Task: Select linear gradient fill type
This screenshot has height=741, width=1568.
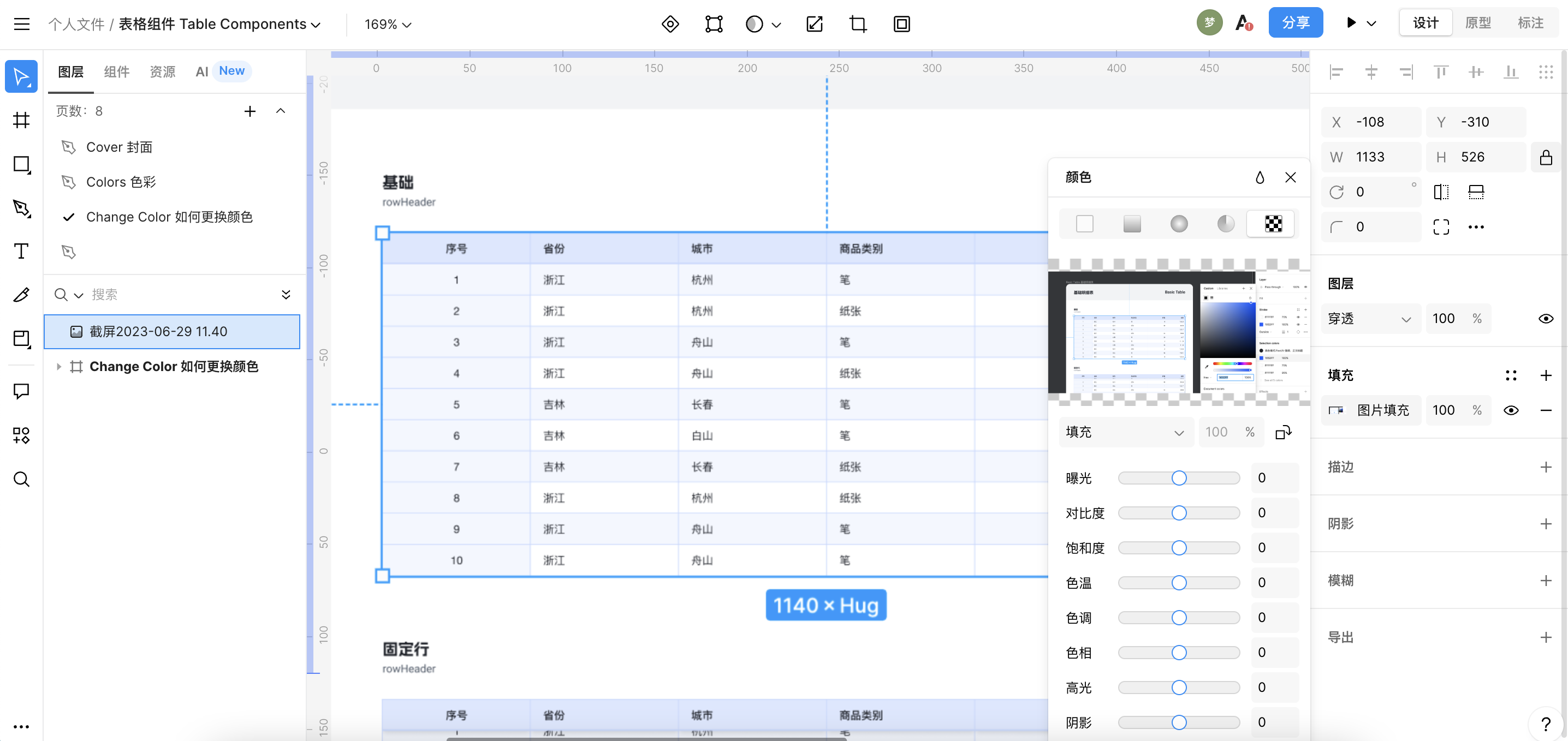Action: tap(1132, 224)
